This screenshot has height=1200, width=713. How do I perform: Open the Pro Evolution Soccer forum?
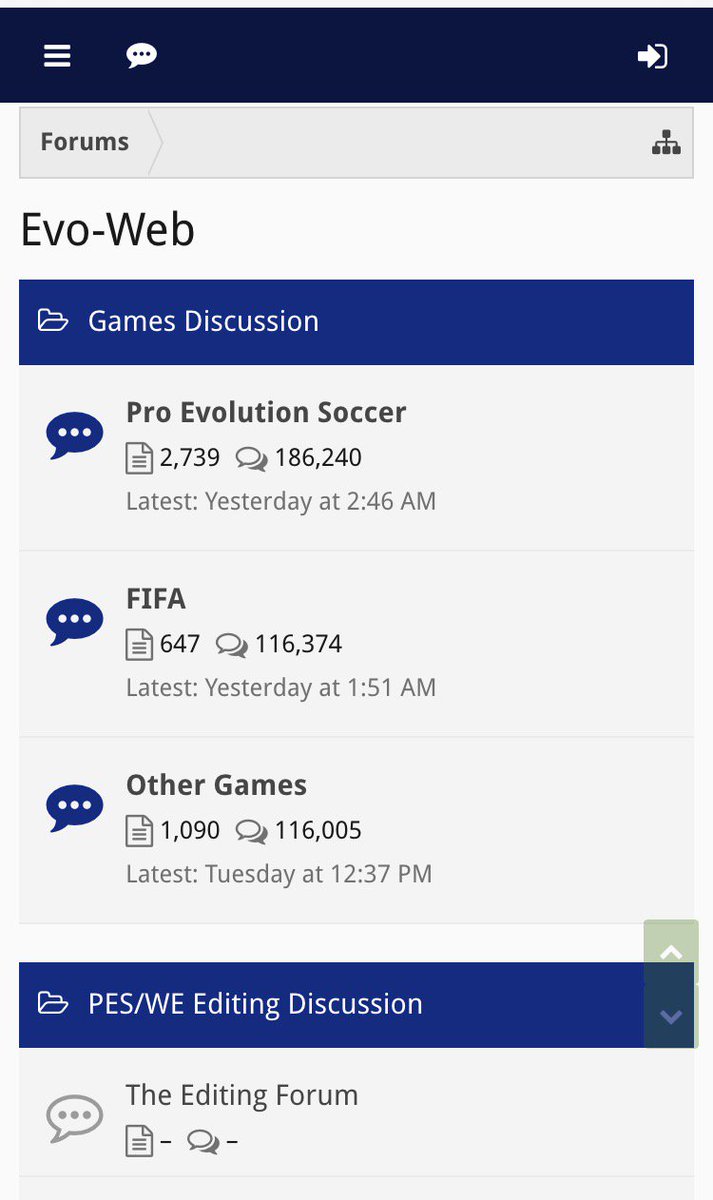(266, 412)
